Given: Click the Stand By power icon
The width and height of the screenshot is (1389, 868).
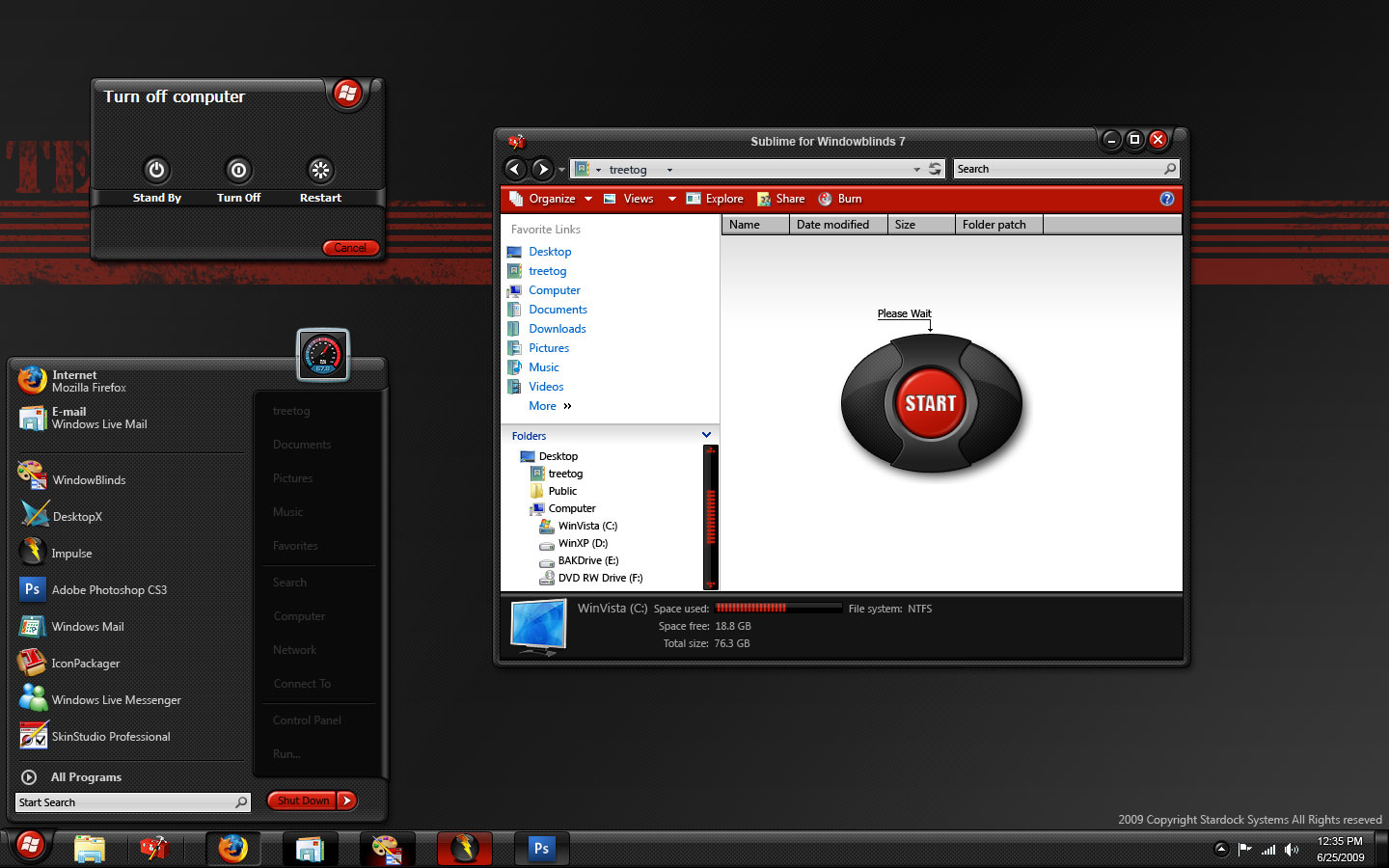Looking at the screenshot, I should [x=156, y=171].
